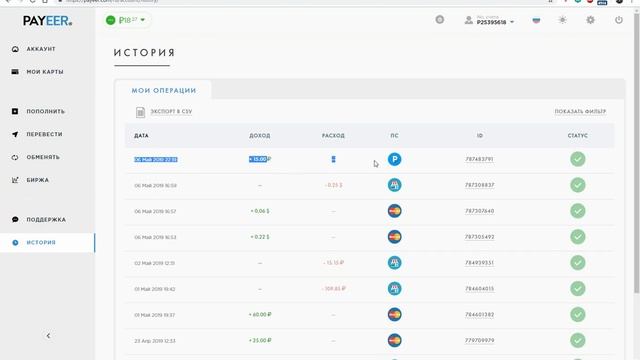Open operation ID 779709979

point(479,340)
